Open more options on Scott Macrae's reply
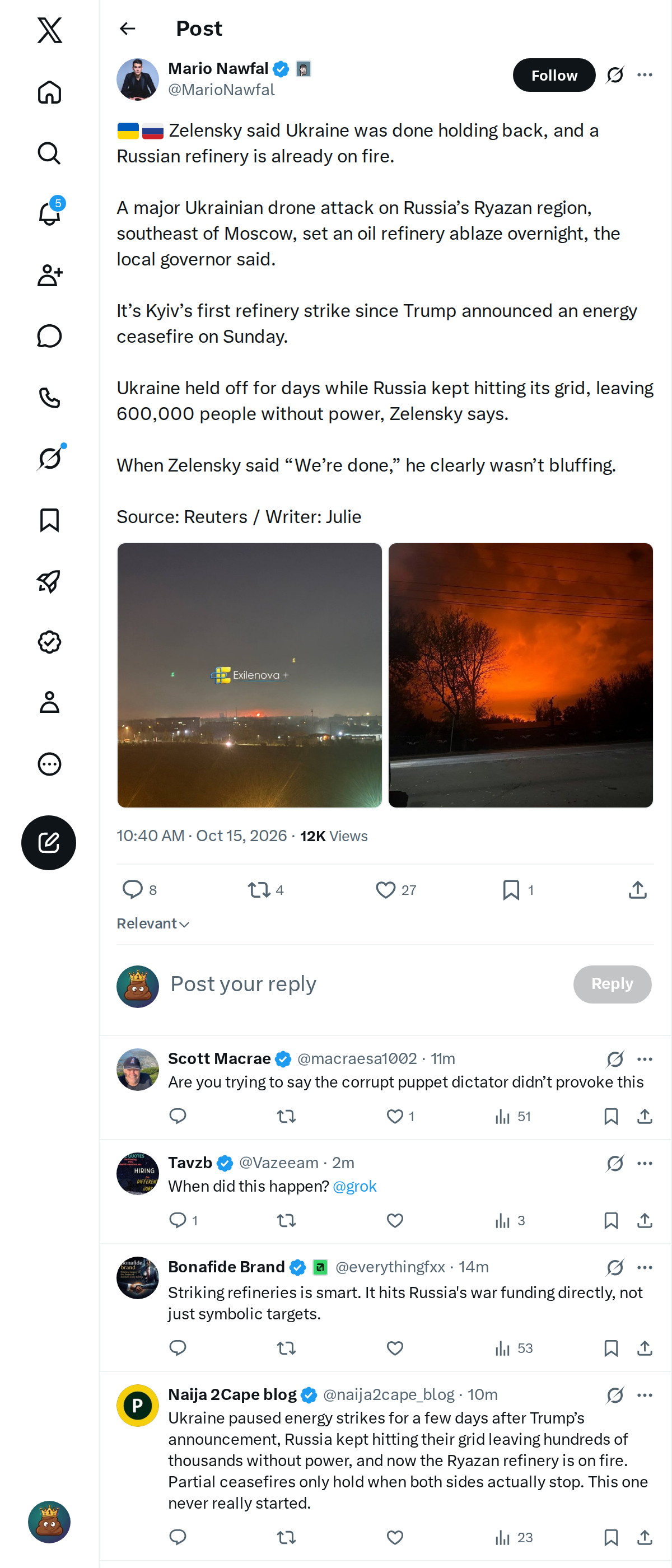672x1568 pixels. point(645,1059)
